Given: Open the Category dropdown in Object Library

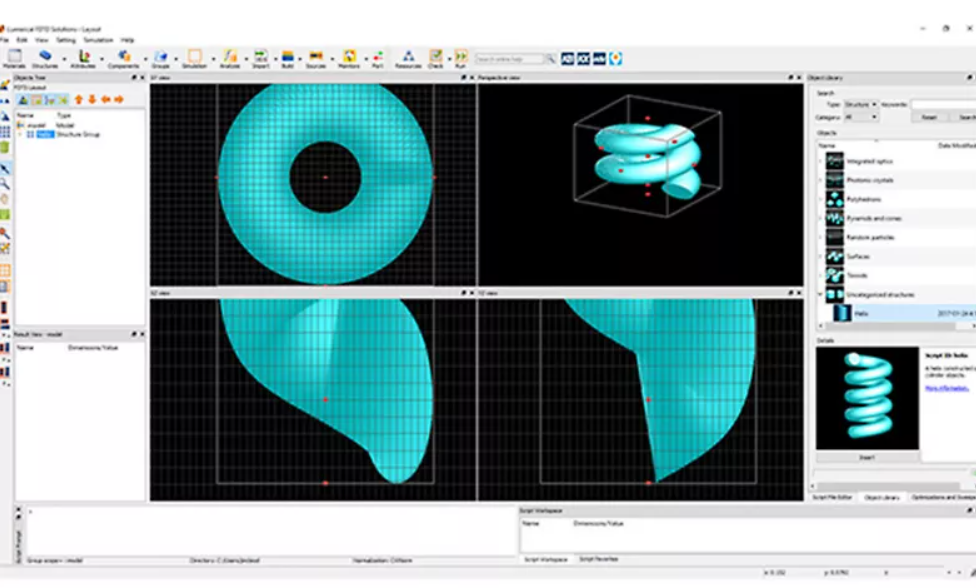Looking at the screenshot, I should [861, 117].
